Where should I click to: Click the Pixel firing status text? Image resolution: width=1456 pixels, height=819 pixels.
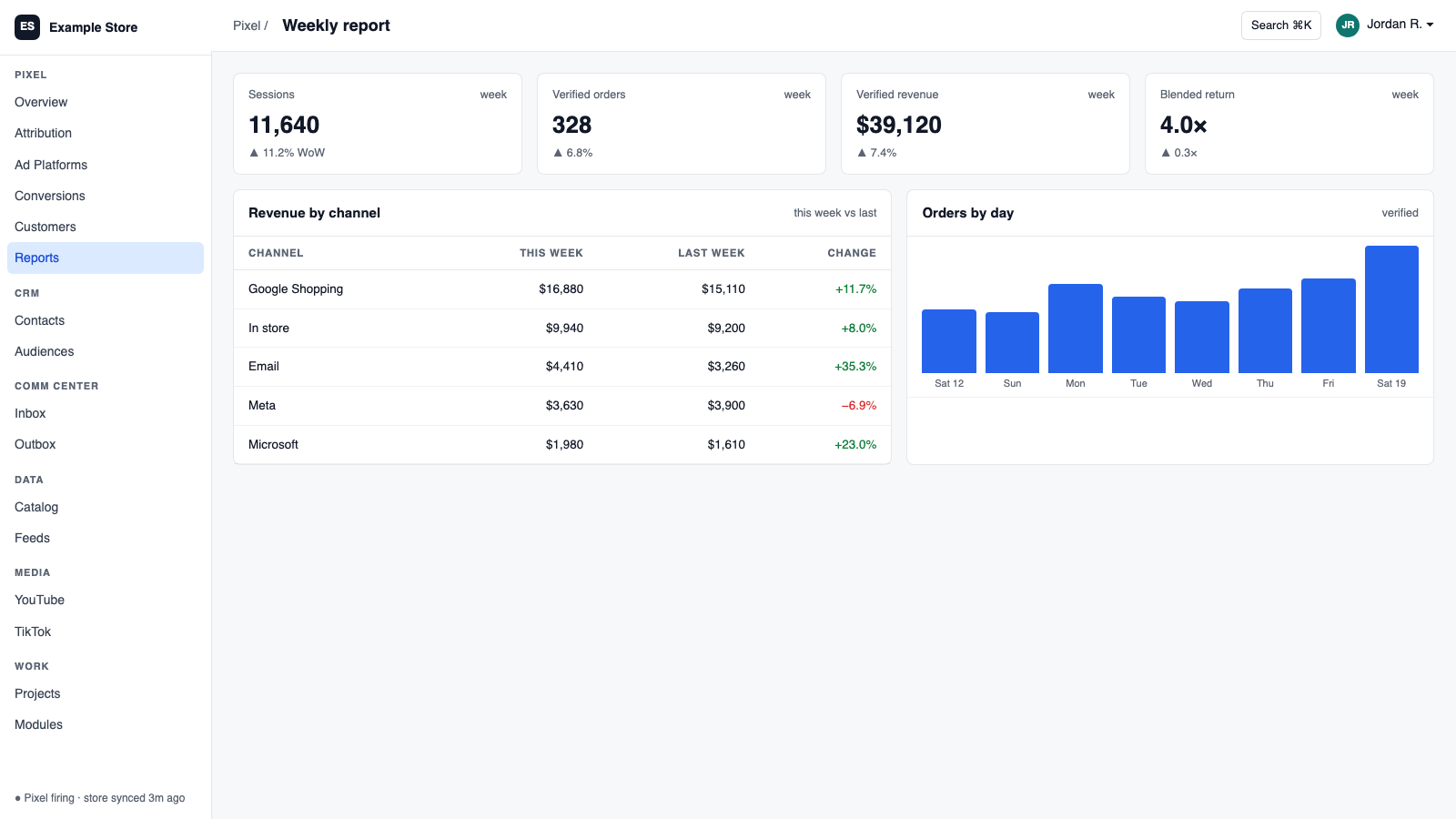tap(100, 798)
